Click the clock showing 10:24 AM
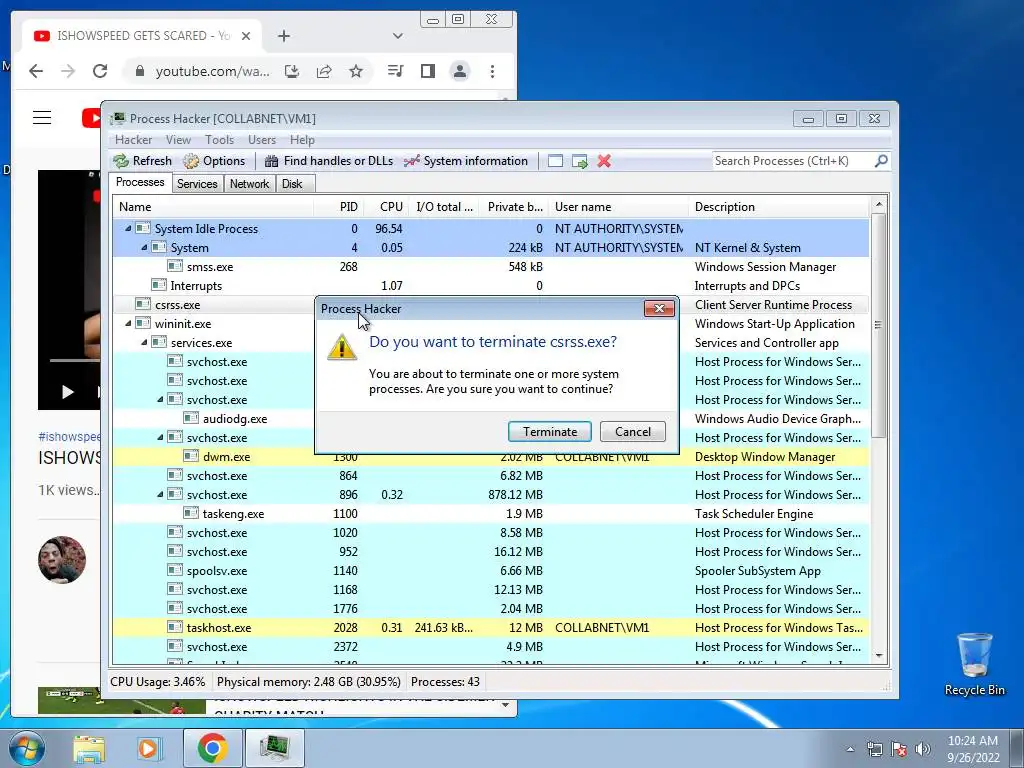This screenshot has height=768, width=1024. (x=973, y=741)
